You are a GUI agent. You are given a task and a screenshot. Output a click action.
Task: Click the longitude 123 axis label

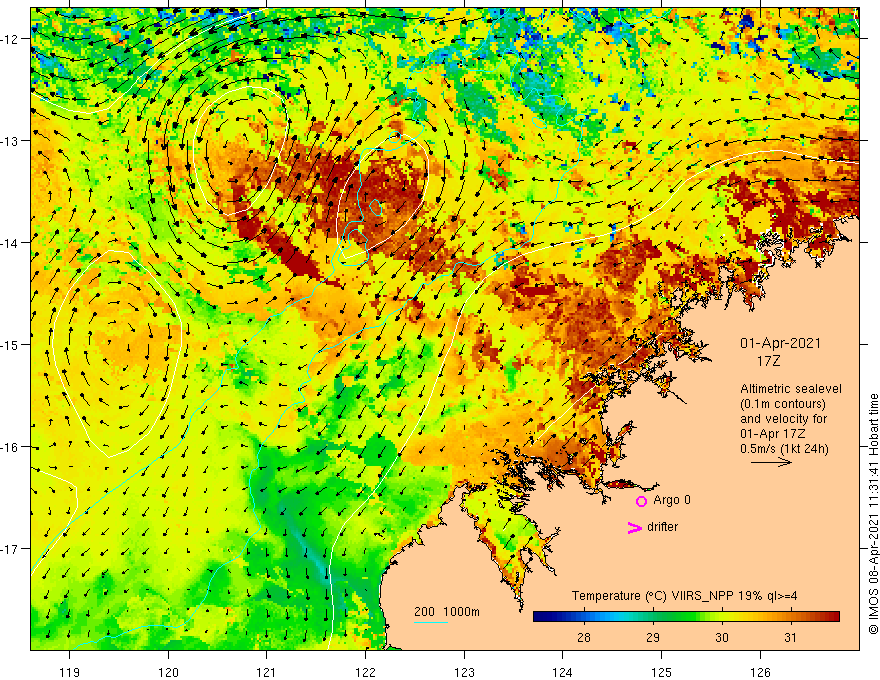[464, 672]
